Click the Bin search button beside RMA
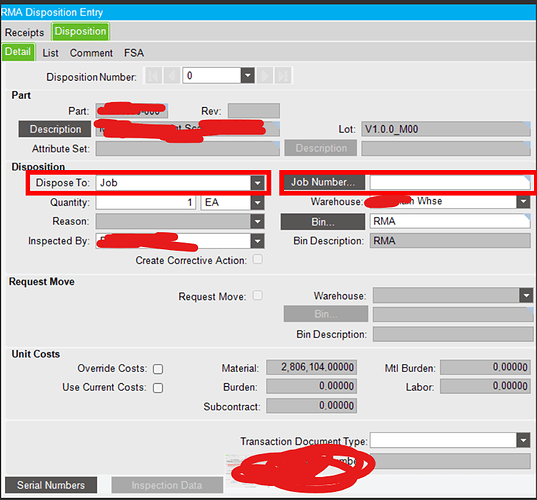Image resolution: width=537 pixels, height=500 pixels. pos(323,222)
